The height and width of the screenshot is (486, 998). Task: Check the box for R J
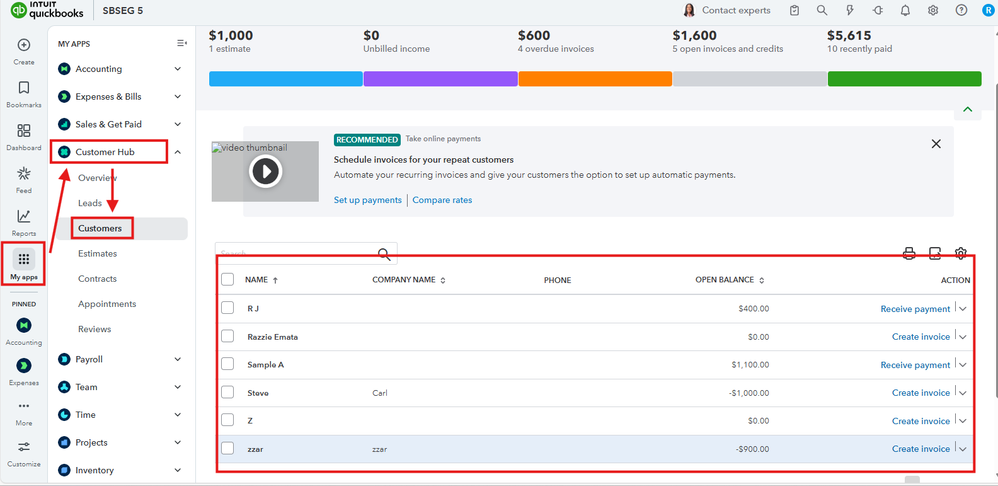pos(228,308)
